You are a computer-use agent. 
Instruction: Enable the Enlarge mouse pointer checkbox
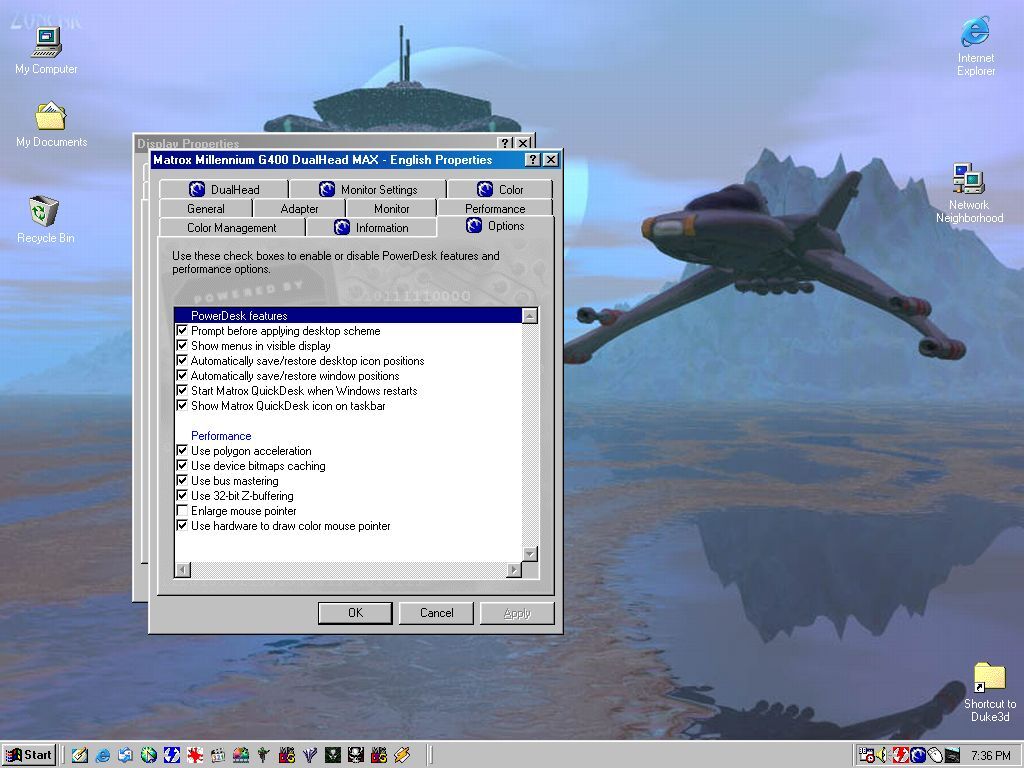183,511
